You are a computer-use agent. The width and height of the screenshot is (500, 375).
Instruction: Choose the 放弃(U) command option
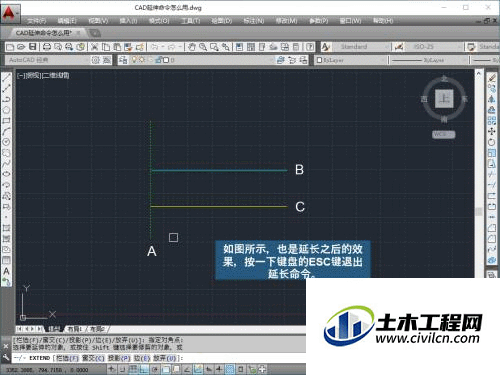pyautogui.click(x=165, y=358)
